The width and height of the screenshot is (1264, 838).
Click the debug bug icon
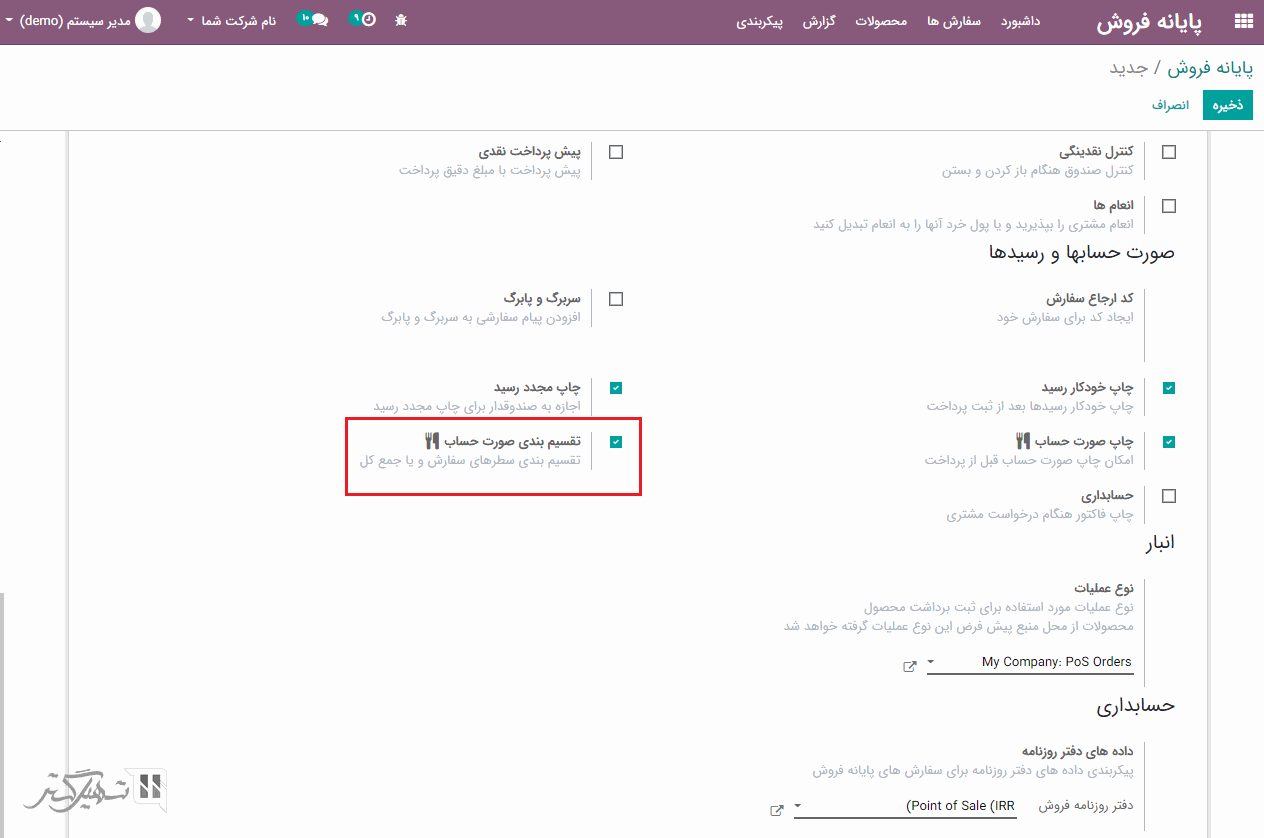(401, 20)
